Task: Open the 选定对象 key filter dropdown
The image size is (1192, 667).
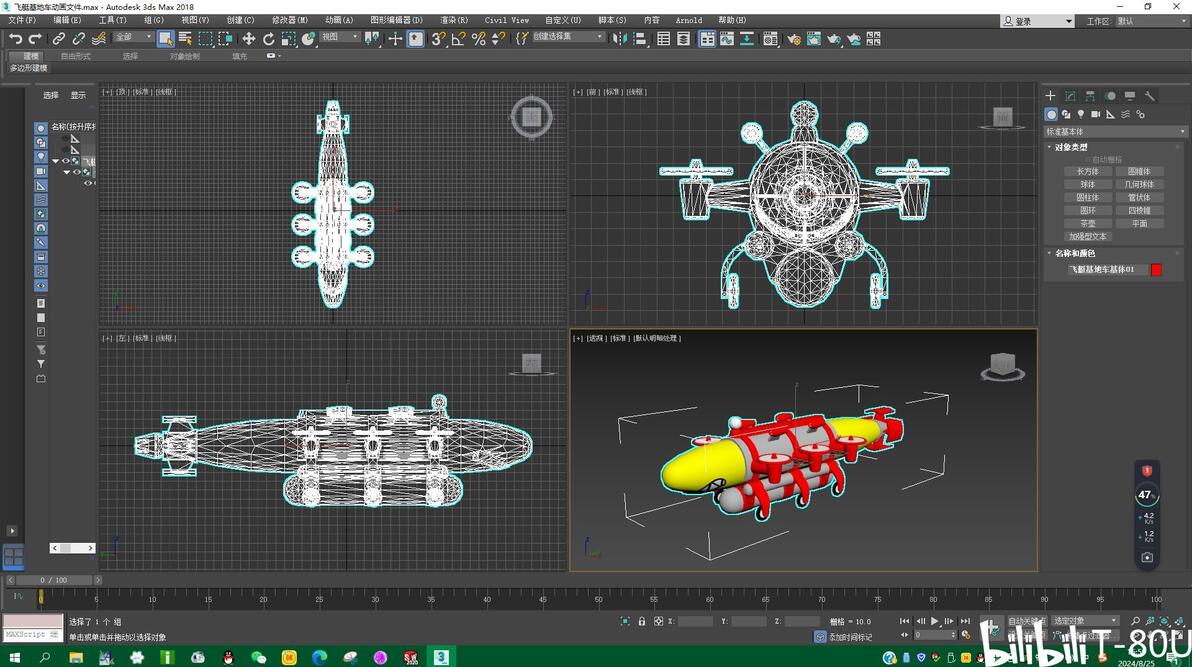Action: tap(1085, 621)
